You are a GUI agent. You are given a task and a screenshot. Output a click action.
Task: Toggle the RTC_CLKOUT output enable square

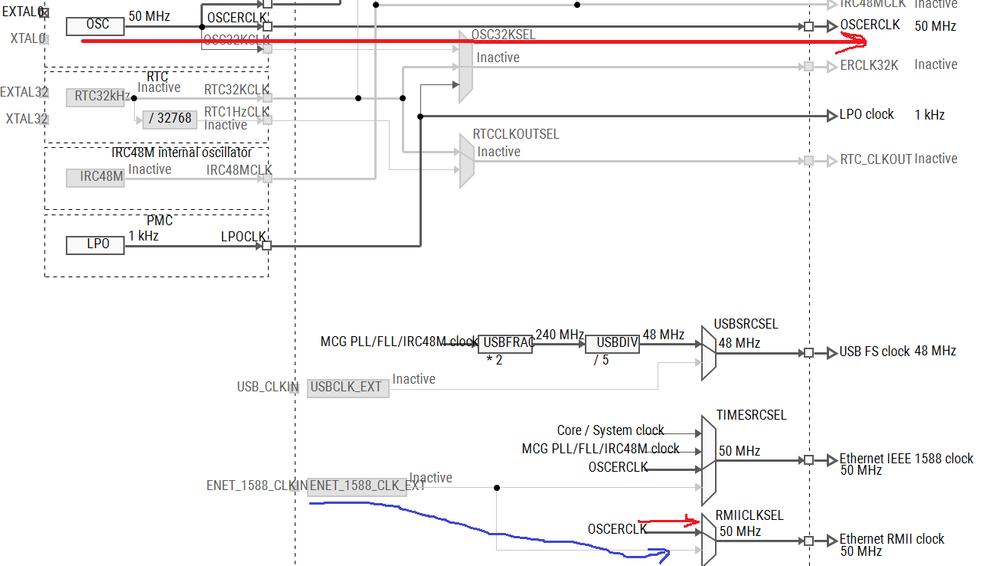[x=809, y=161]
